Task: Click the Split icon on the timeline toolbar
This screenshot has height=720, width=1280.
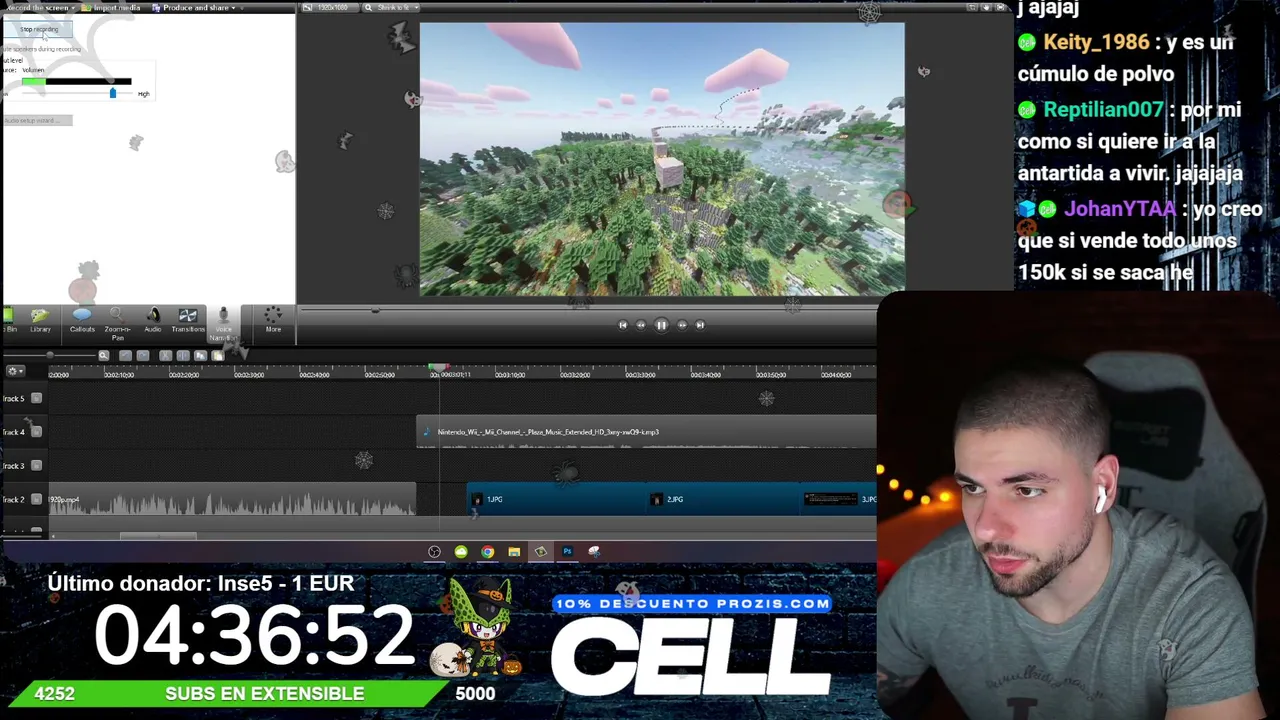Action: point(183,355)
